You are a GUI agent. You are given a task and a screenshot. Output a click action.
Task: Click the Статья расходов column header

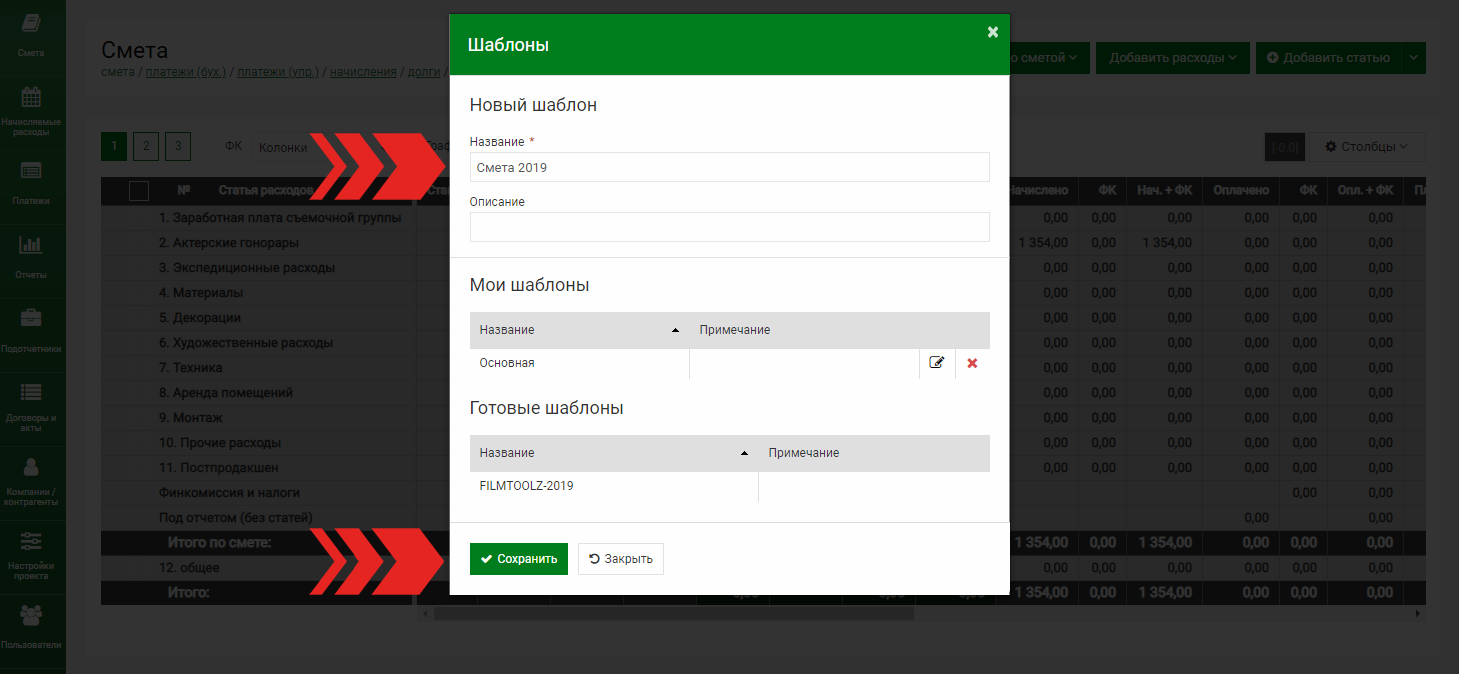coord(266,190)
